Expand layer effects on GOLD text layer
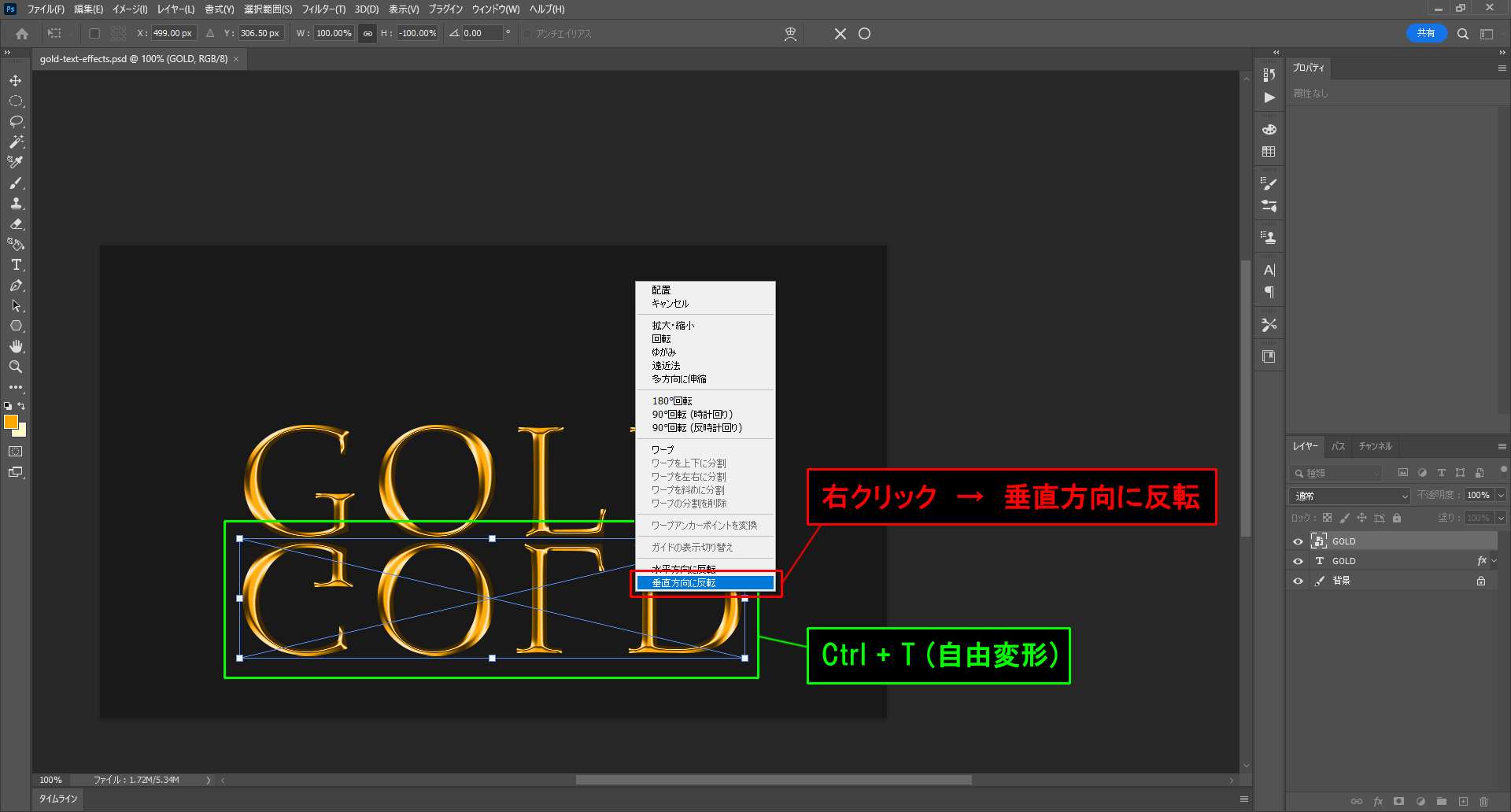The image size is (1511, 812). (x=1494, y=561)
